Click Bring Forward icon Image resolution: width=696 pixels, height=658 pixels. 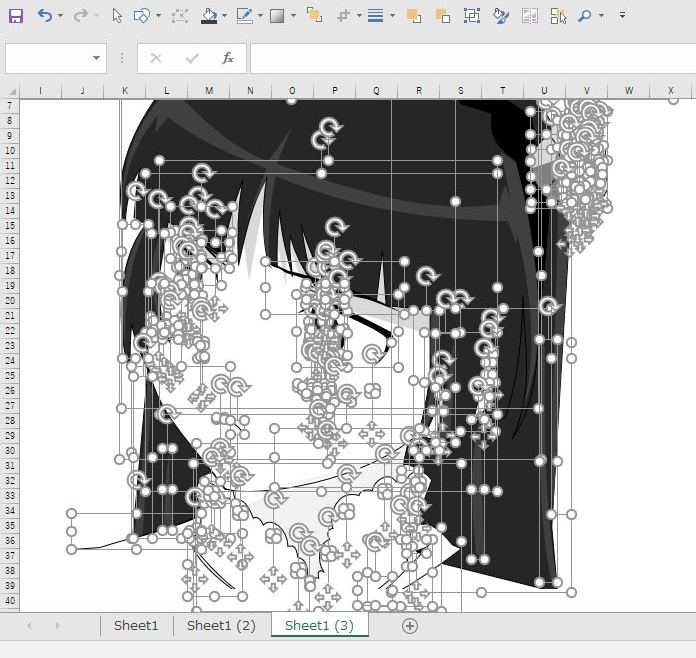pyautogui.click(x=414, y=16)
